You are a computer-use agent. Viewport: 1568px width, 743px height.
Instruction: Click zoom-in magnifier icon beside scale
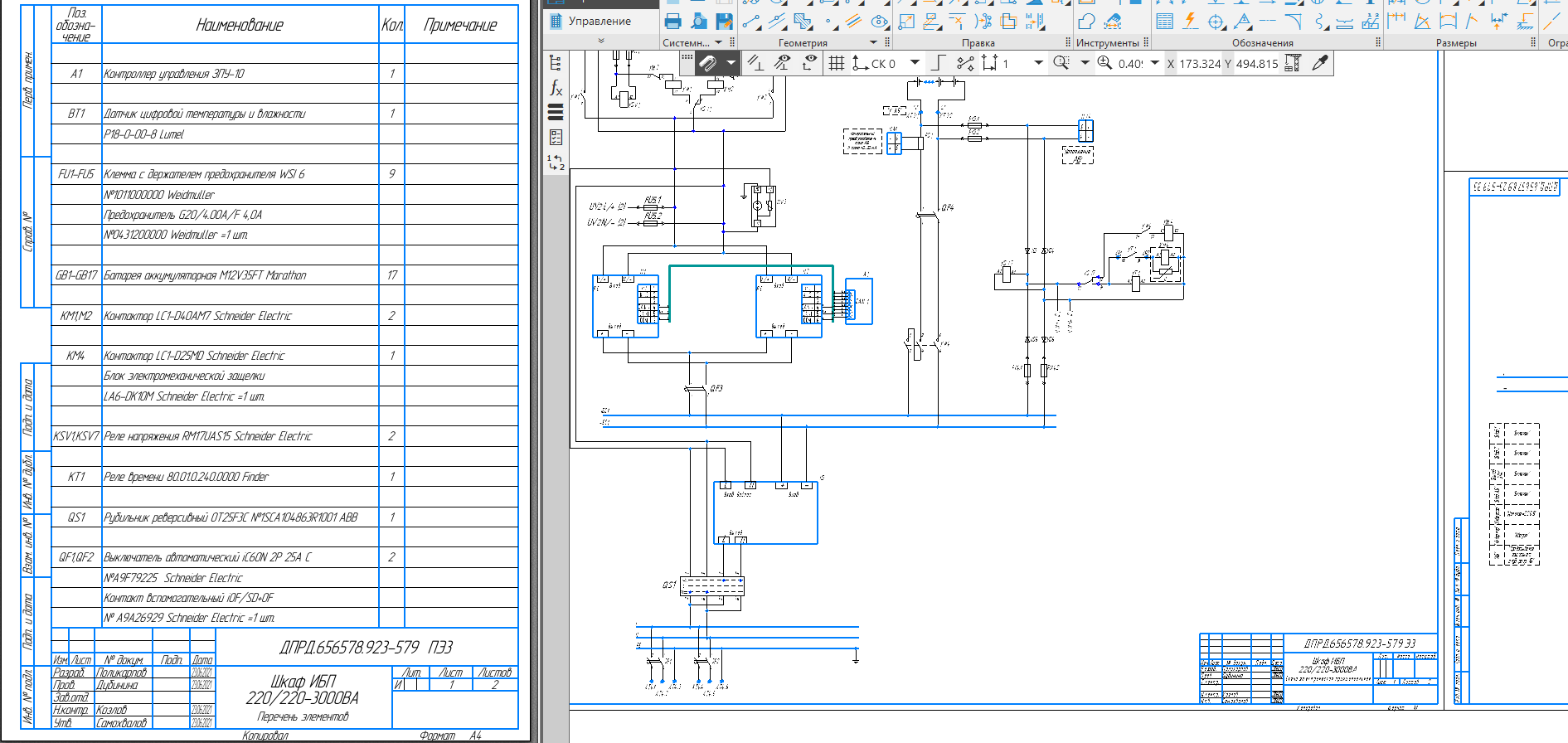(1104, 63)
